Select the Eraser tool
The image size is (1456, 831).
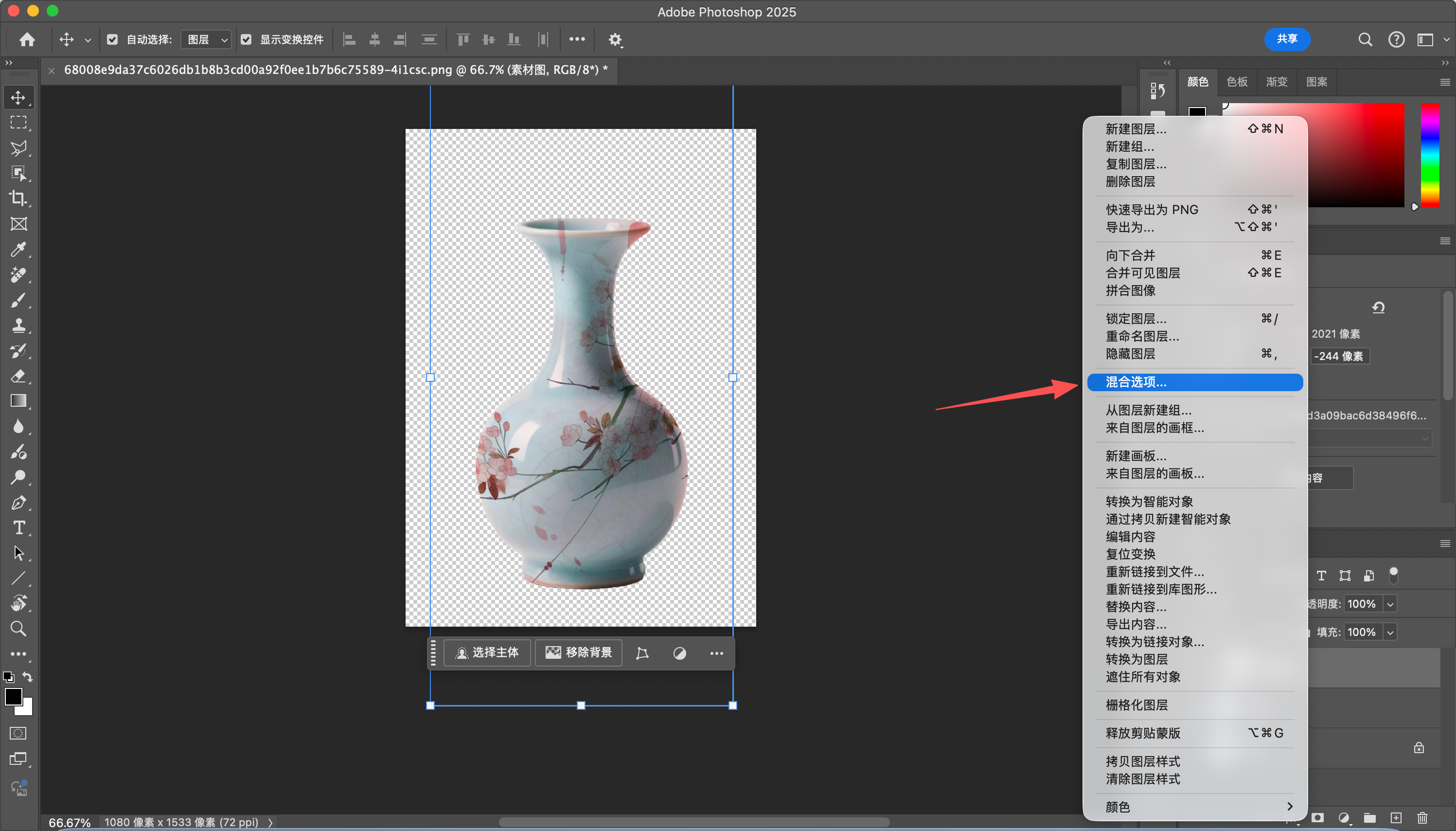click(18, 376)
